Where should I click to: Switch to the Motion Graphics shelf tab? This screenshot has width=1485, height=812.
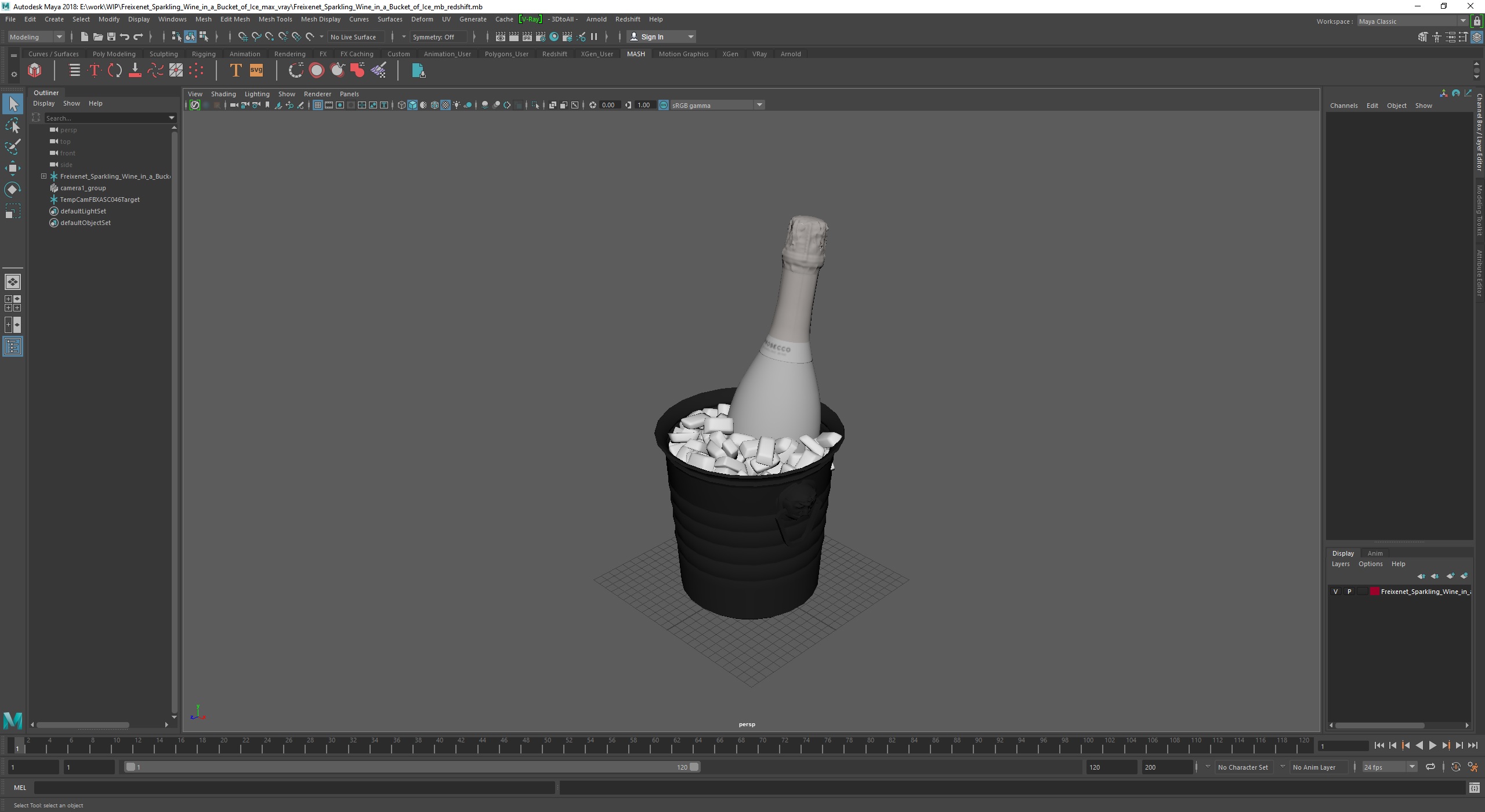tap(683, 54)
